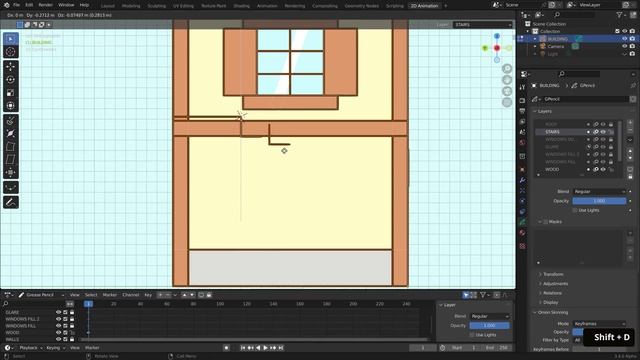Hide the STAIRS layer in Layers list
This screenshot has height=360, width=640.
pos(603,132)
